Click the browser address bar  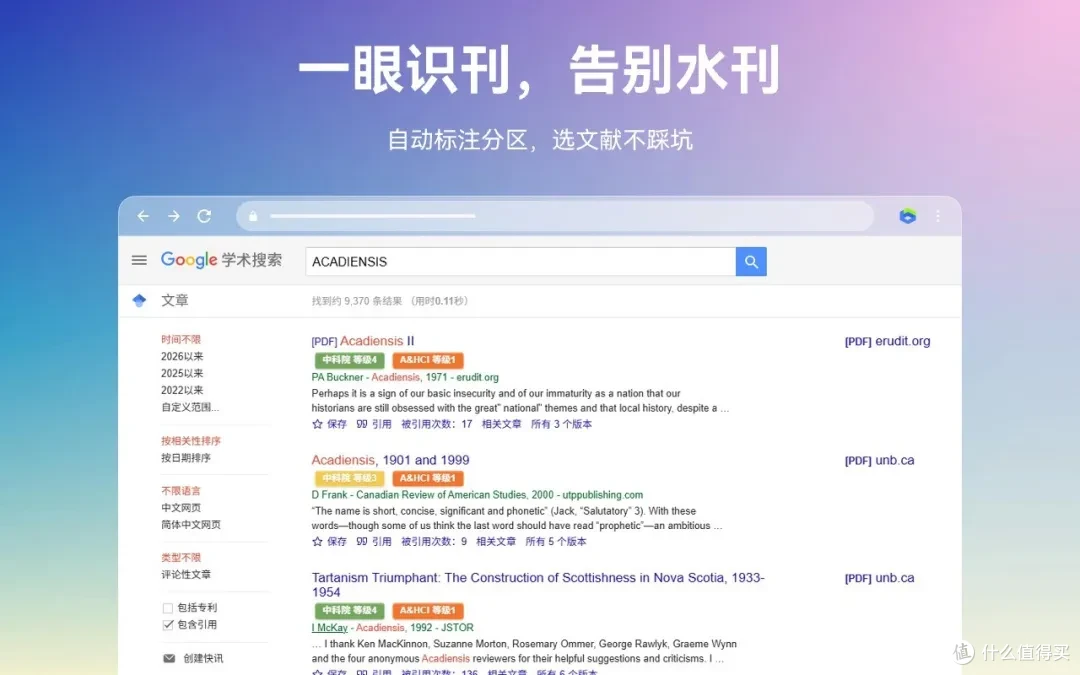coord(554,216)
